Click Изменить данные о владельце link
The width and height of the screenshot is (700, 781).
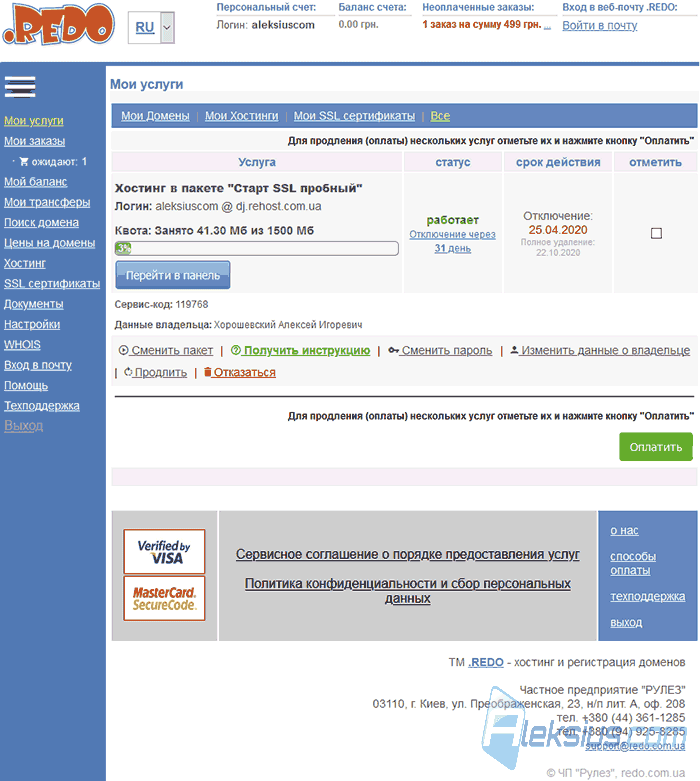(600, 350)
